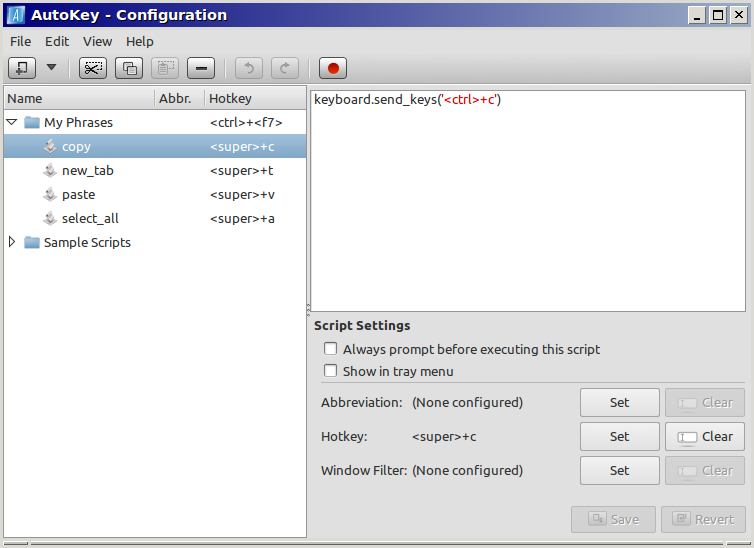Select the My Phrases folder
The height and width of the screenshot is (548, 754).
point(155,122)
